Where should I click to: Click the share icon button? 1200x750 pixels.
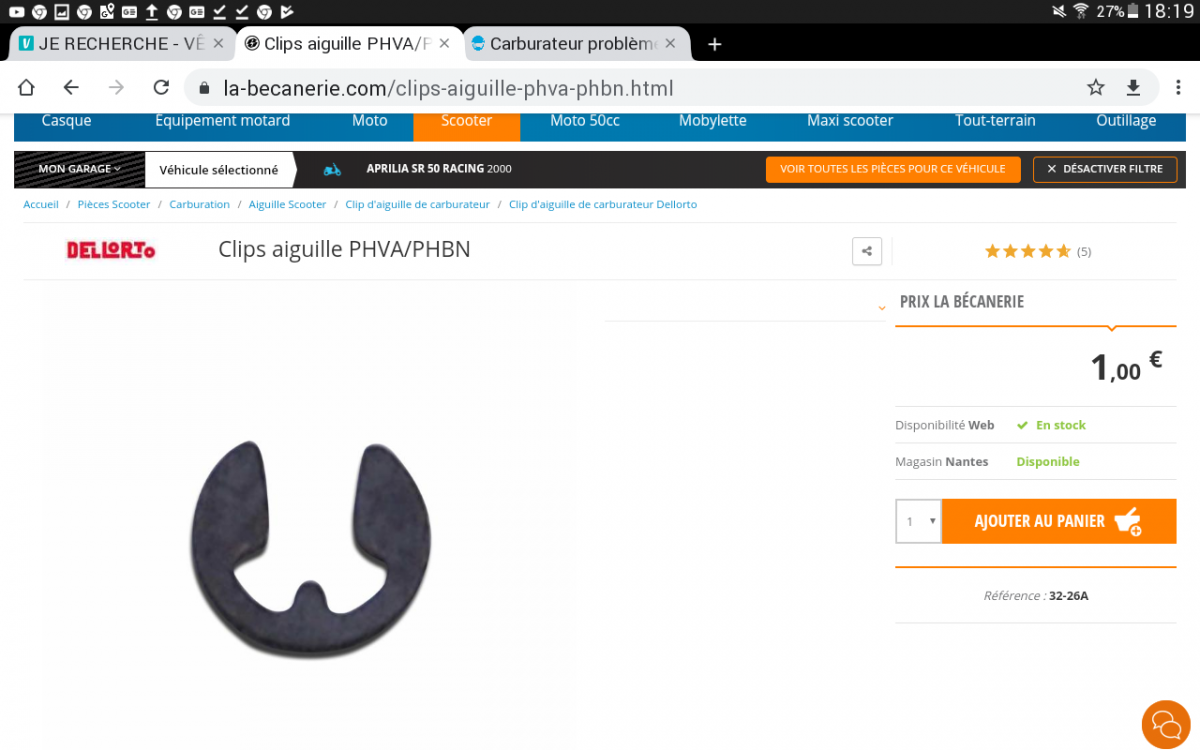coord(867,251)
